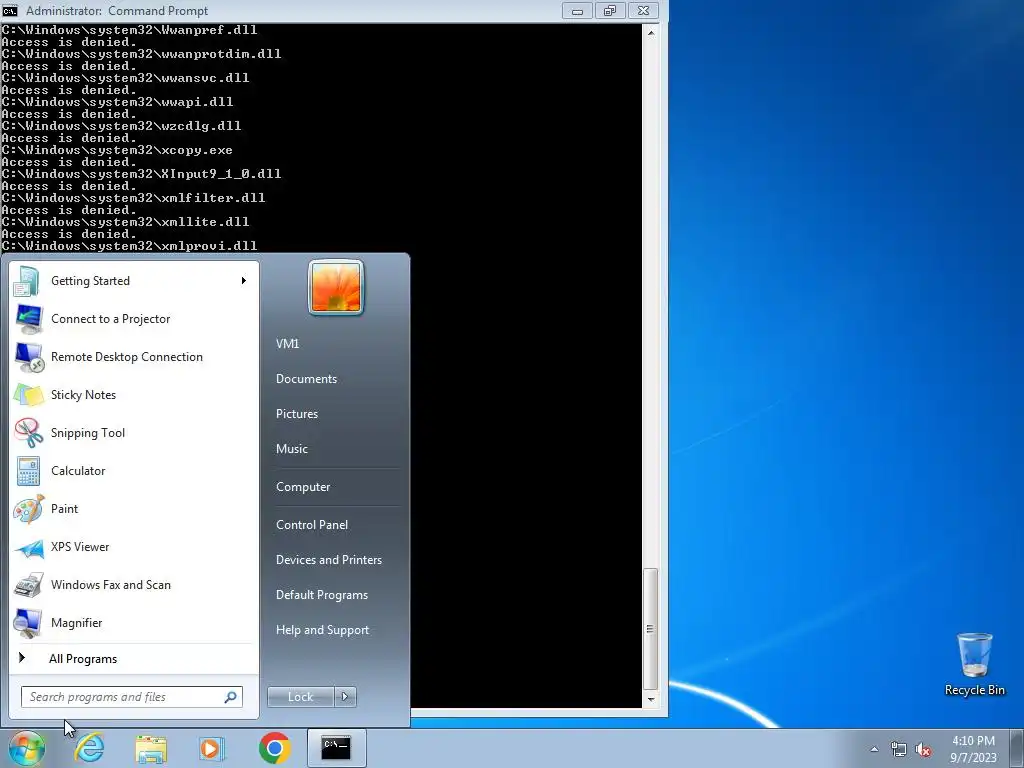Screen dimensions: 1024x768
Task: Open Pictures library link
Action: (x=296, y=414)
